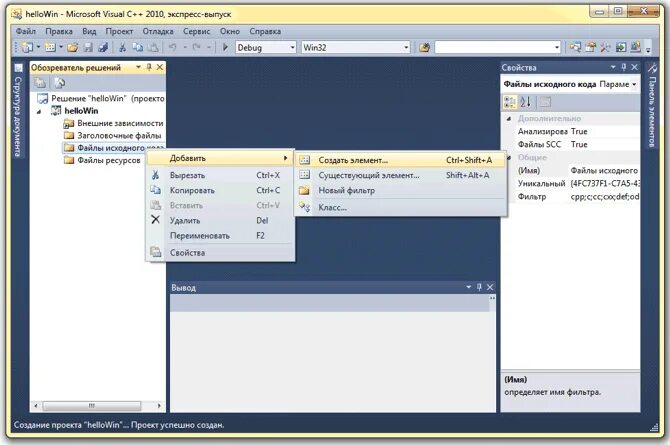The height and width of the screenshot is (445, 670).
Task: Open the Структура документа side tab
Action: (18, 112)
